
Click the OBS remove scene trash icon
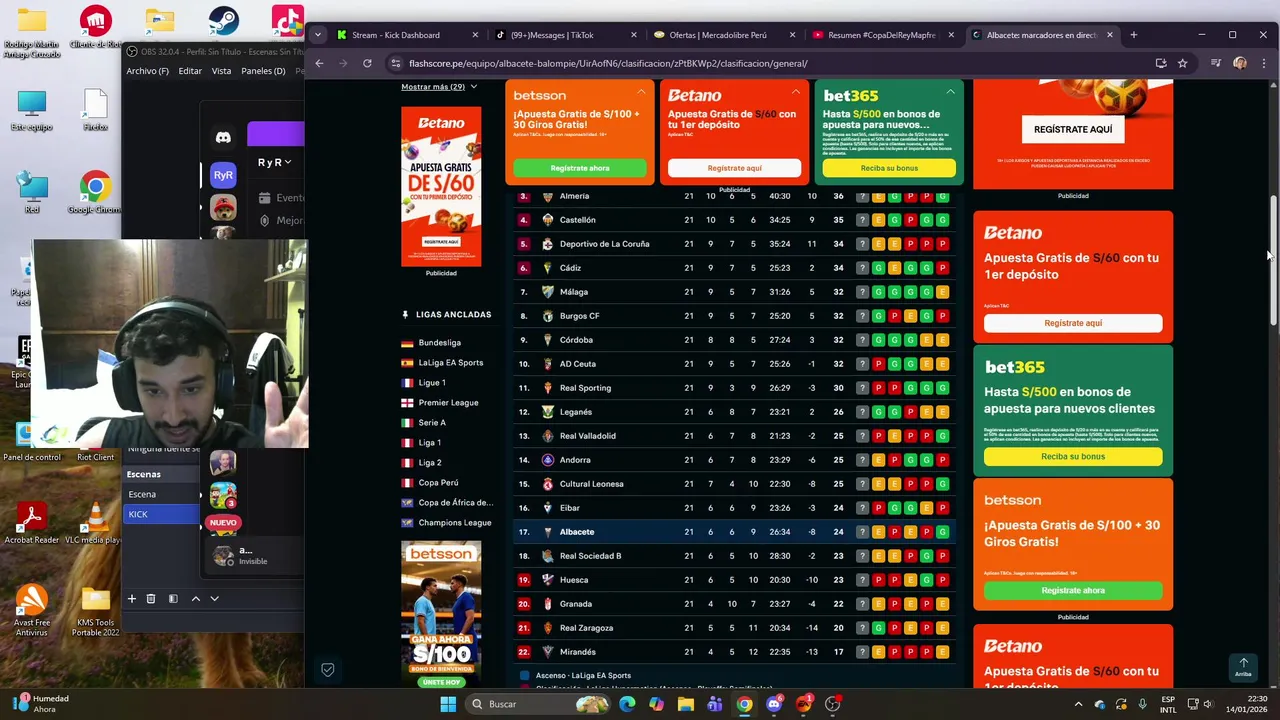click(151, 598)
